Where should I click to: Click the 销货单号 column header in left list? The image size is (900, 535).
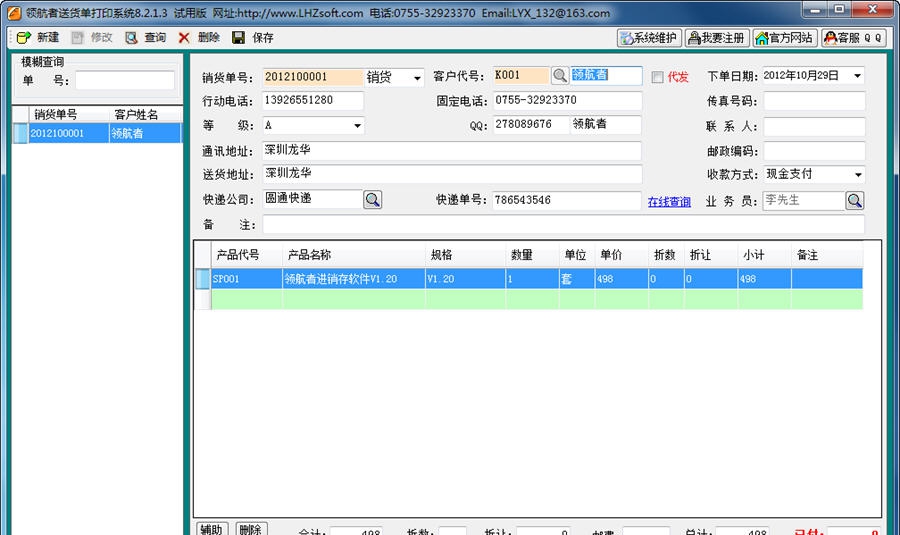coord(68,114)
